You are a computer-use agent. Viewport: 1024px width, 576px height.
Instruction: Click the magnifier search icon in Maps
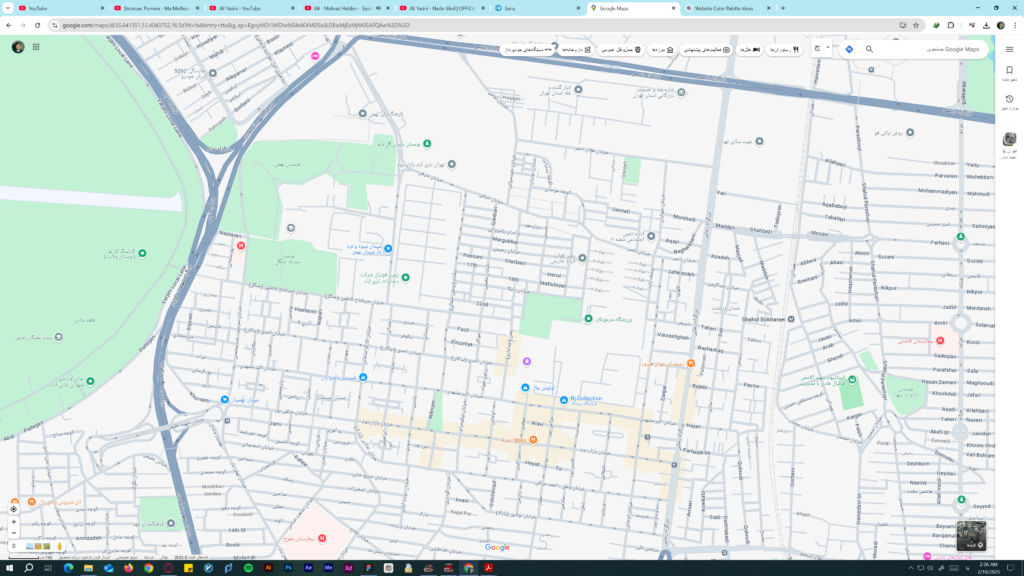[x=869, y=49]
